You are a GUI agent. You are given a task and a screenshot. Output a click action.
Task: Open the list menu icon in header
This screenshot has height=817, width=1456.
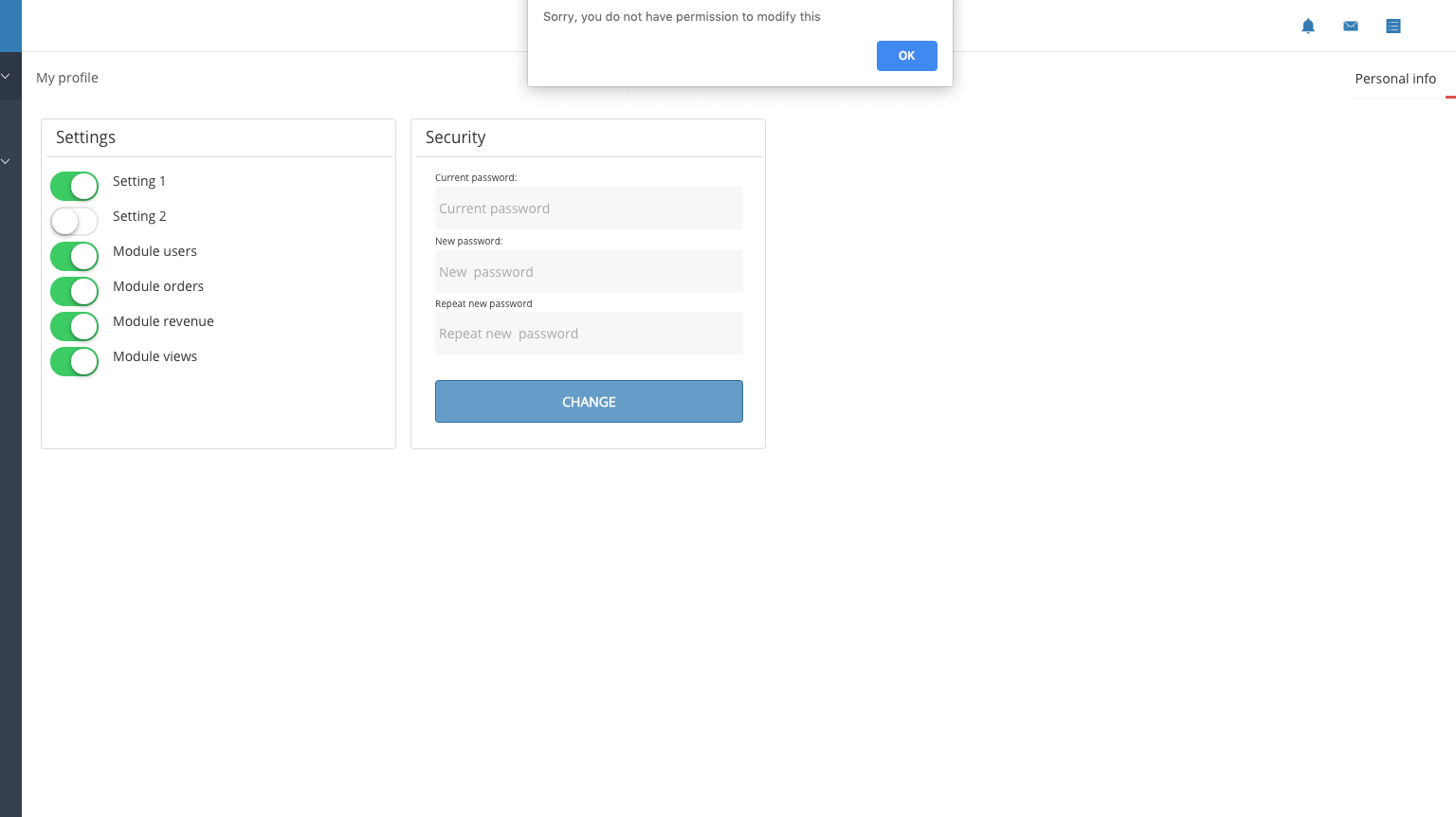[1393, 26]
